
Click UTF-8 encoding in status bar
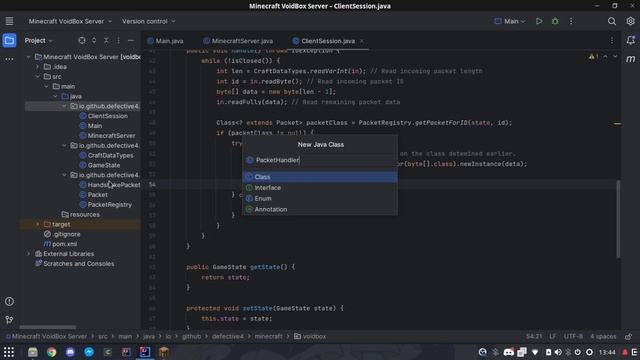click(573, 336)
